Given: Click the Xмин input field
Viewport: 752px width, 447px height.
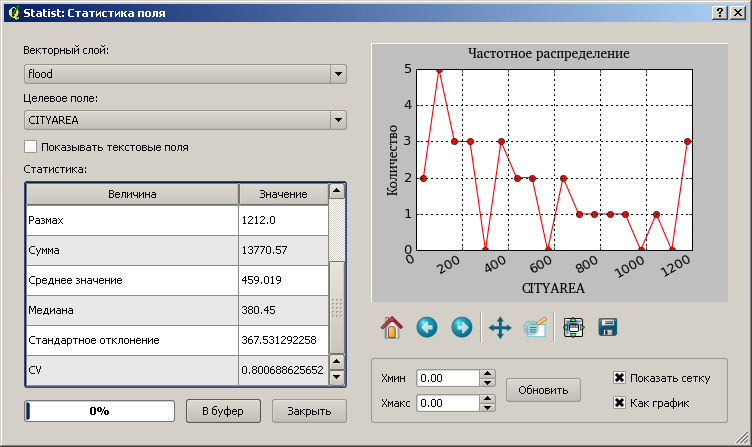Looking at the screenshot, I should coord(447,378).
